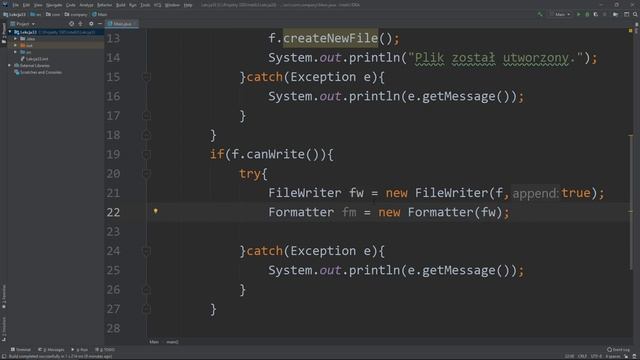Click the locate-in-project target icon
This screenshot has height=360, width=640.
click(71, 24)
